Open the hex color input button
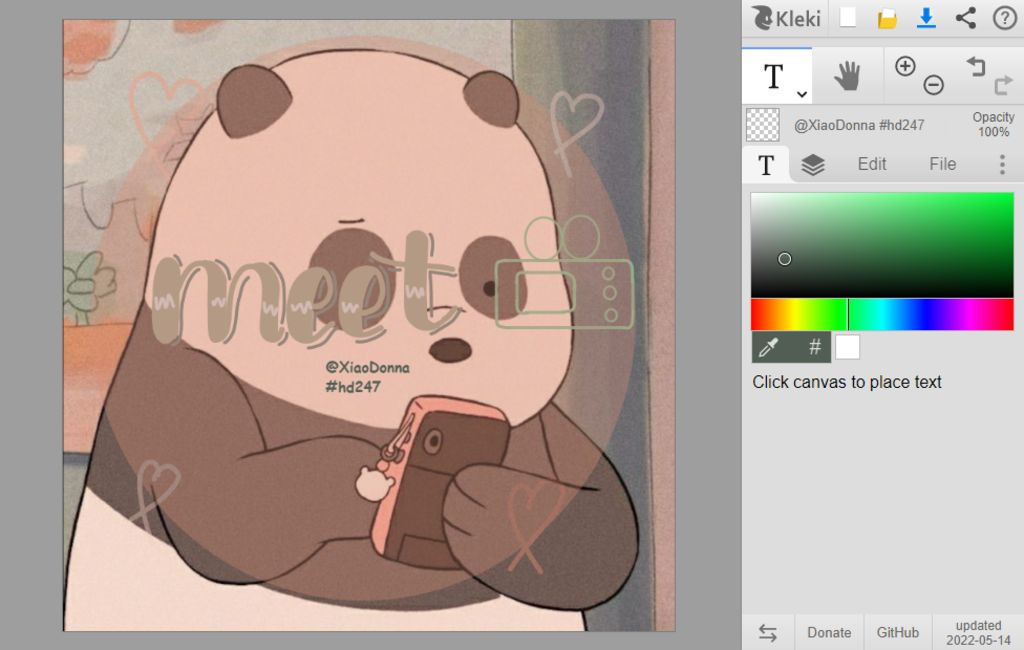Screen dimensions: 1024x650 pos(814,347)
